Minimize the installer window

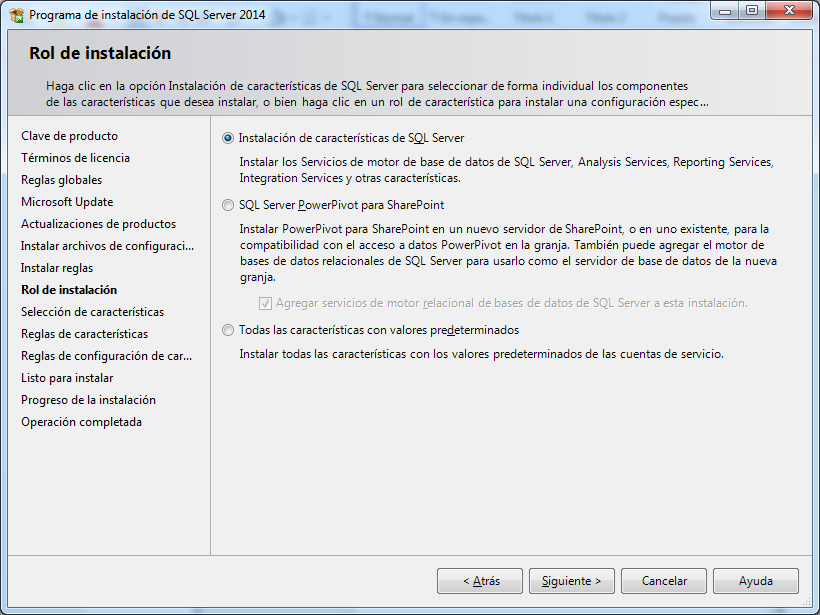click(725, 11)
